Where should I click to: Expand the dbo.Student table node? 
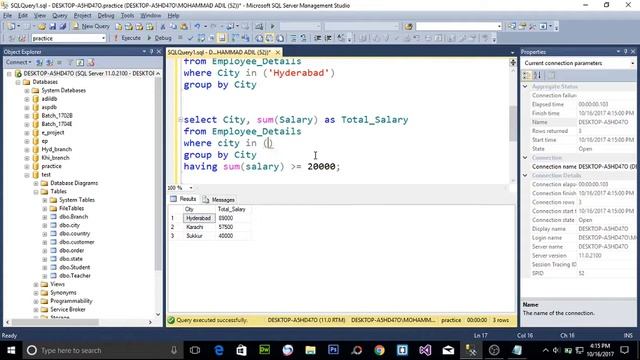pos(45,267)
